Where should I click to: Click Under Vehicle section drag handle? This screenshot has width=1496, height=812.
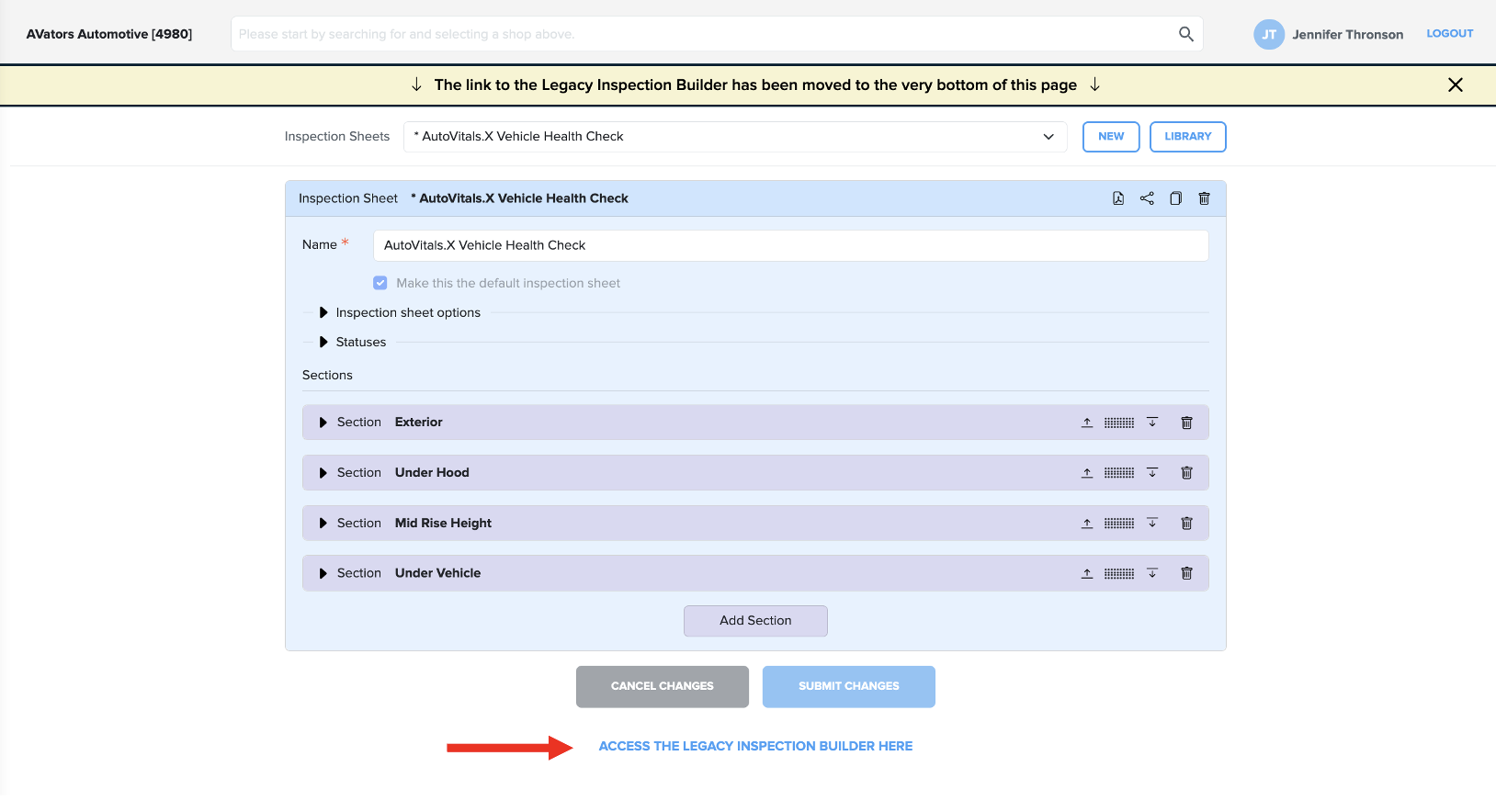(x=1119, y=573)
